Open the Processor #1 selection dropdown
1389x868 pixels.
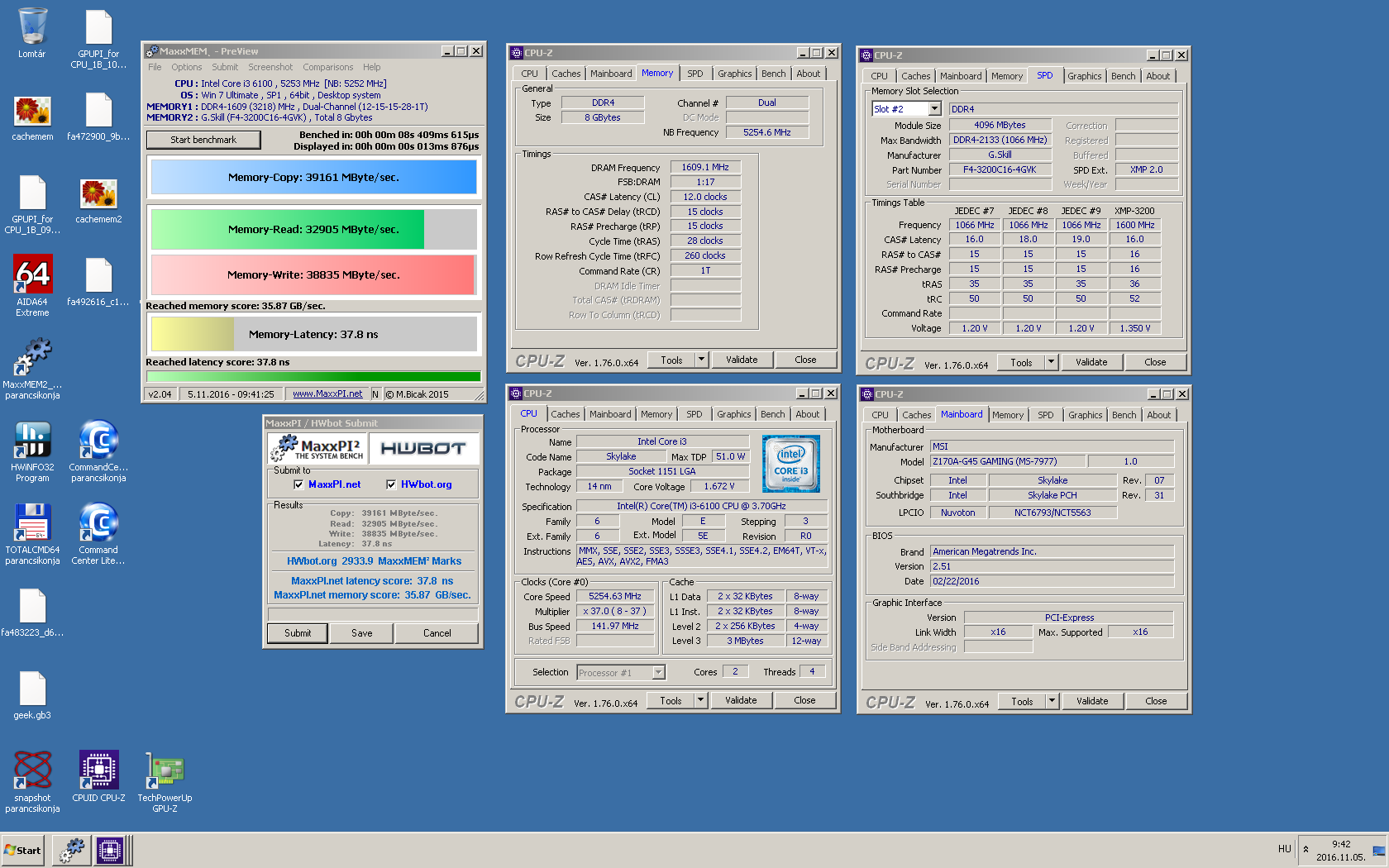tap(658, 672)
